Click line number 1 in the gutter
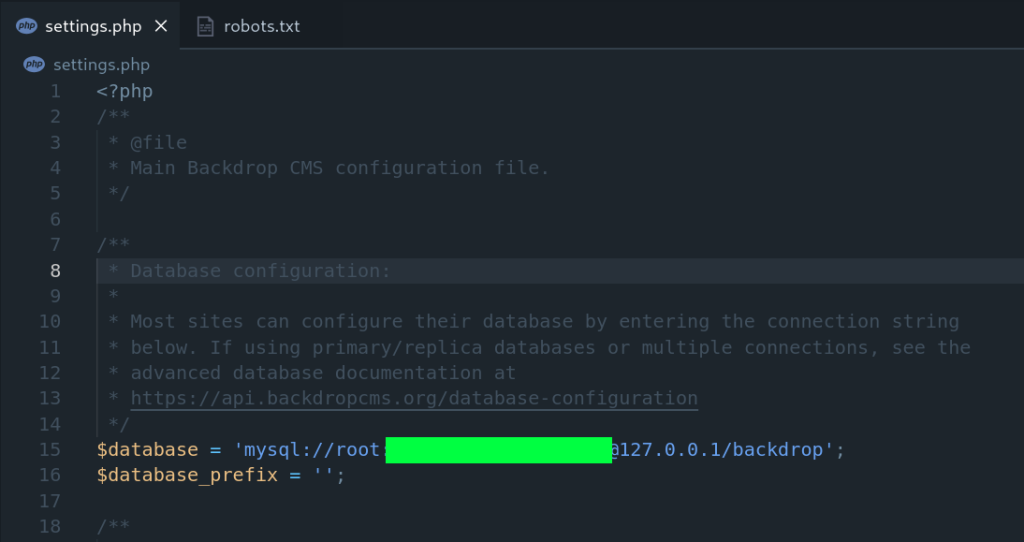The width and height of the screenshot is (1024, 542). (55, 91)
